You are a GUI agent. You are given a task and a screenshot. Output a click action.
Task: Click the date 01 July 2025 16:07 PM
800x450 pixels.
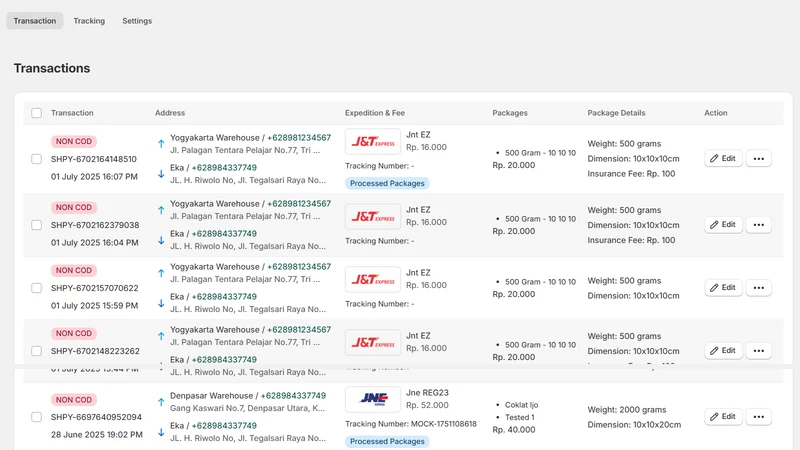(x=94, y=177)
